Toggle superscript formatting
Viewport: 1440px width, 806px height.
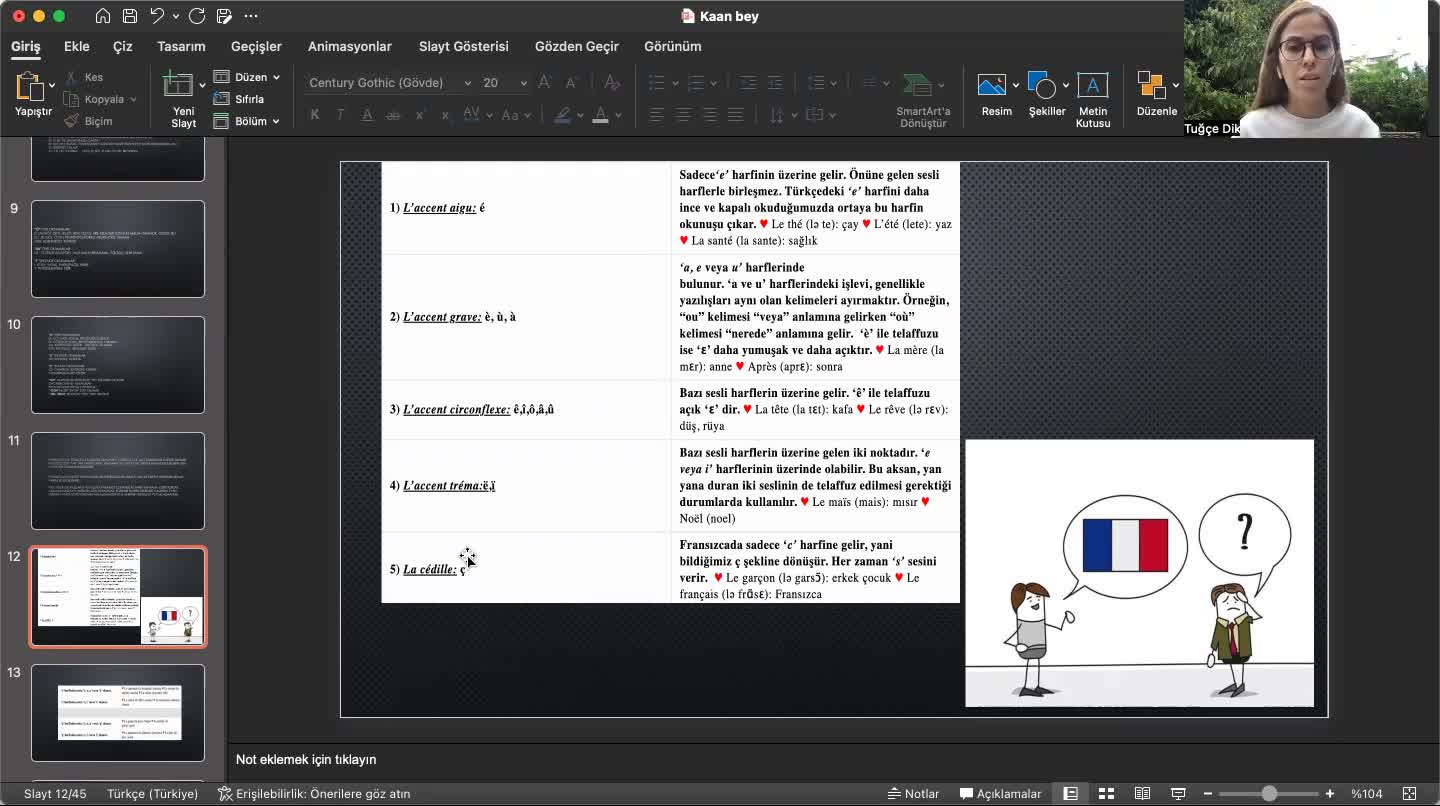[x=420, y=115]
